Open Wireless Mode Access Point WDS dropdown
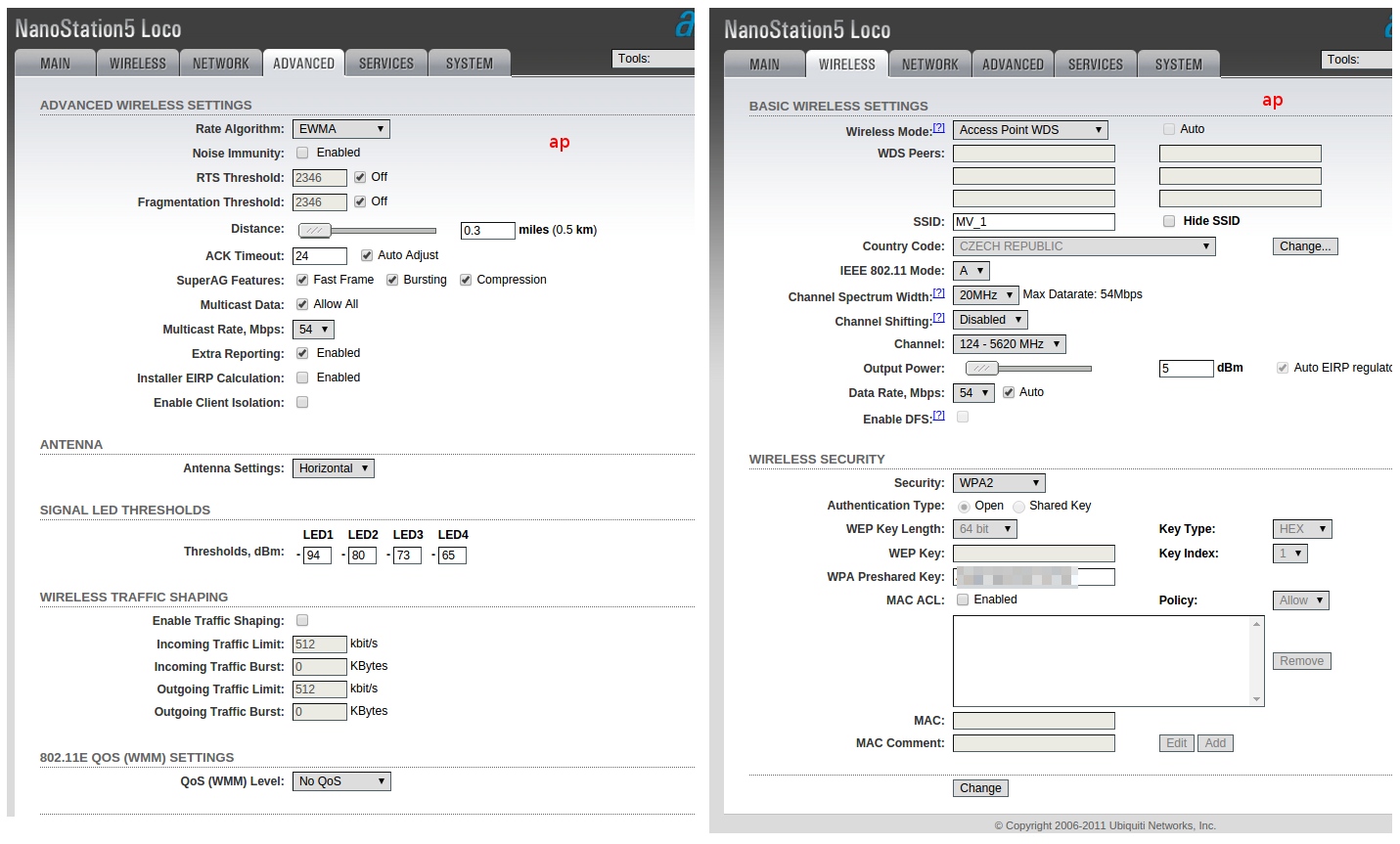Screen dimensions: 1400x844 coord(1030,130)
